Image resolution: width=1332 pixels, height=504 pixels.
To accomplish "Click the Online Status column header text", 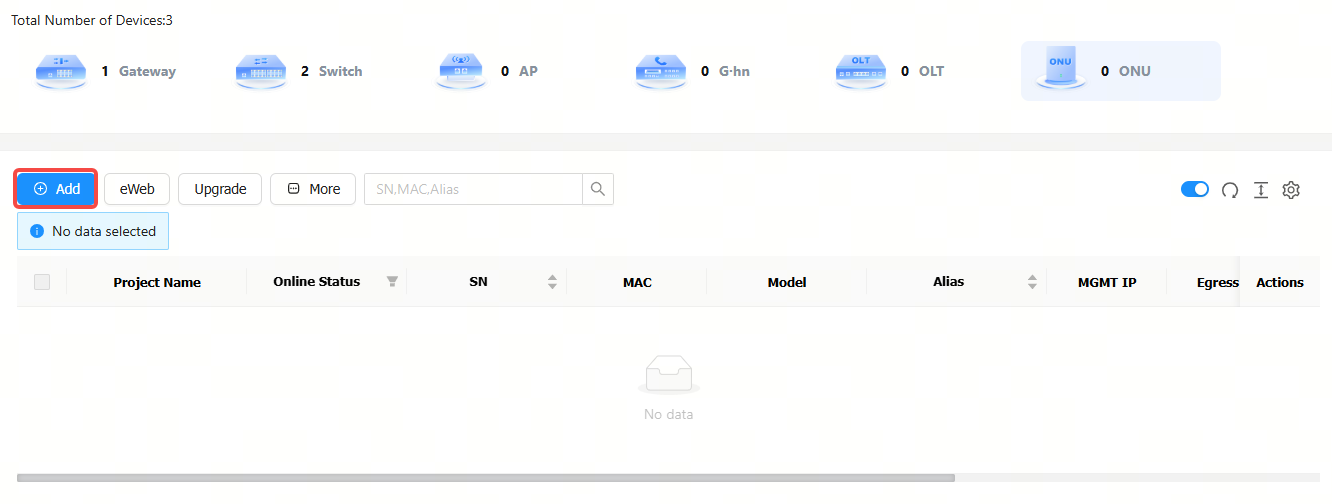I will pyautogui.click(x=316, y=282).
